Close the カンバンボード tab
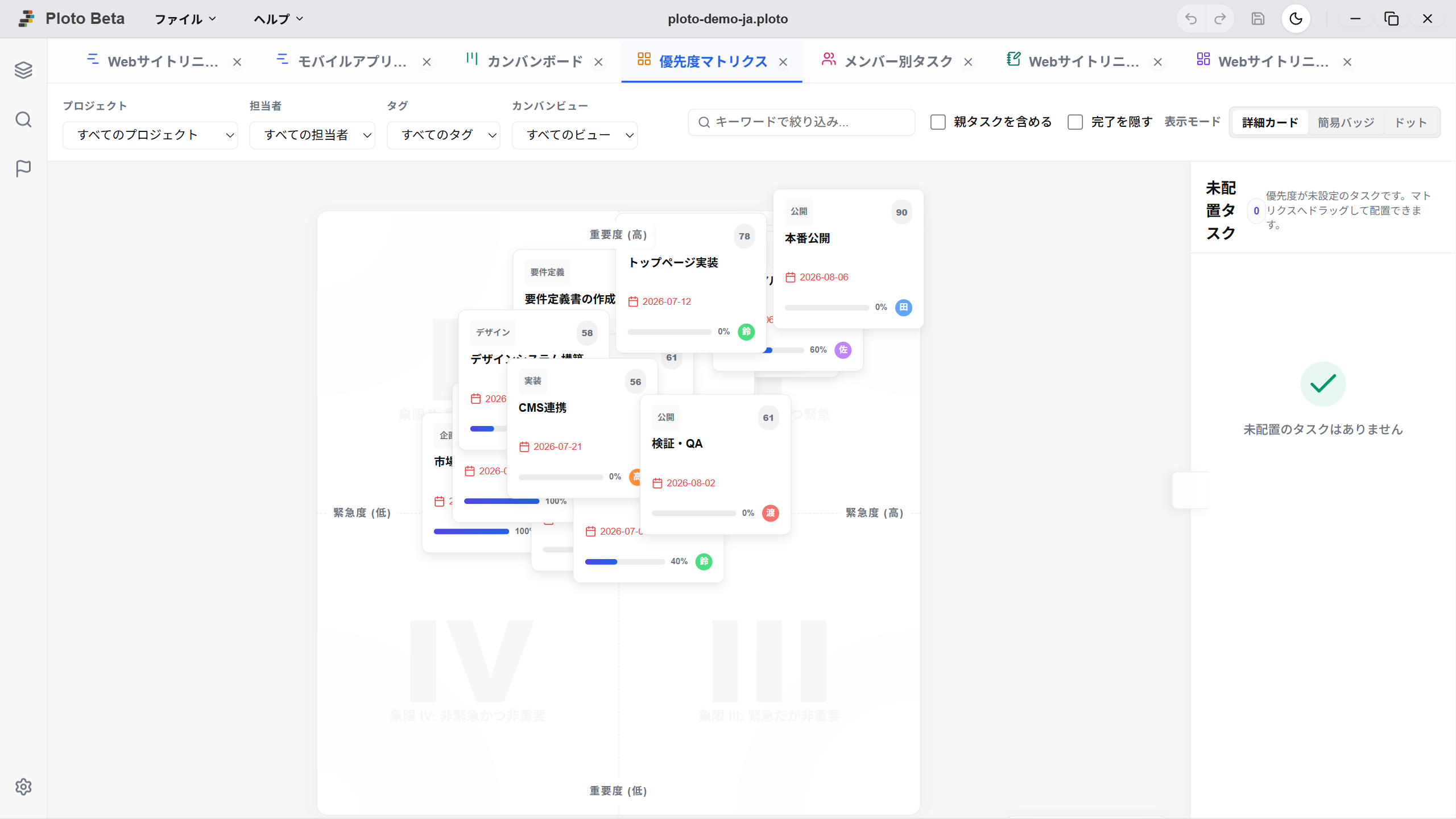This screenshot has width=1456, height=819. pyautogui.click(x=598, y=62)
